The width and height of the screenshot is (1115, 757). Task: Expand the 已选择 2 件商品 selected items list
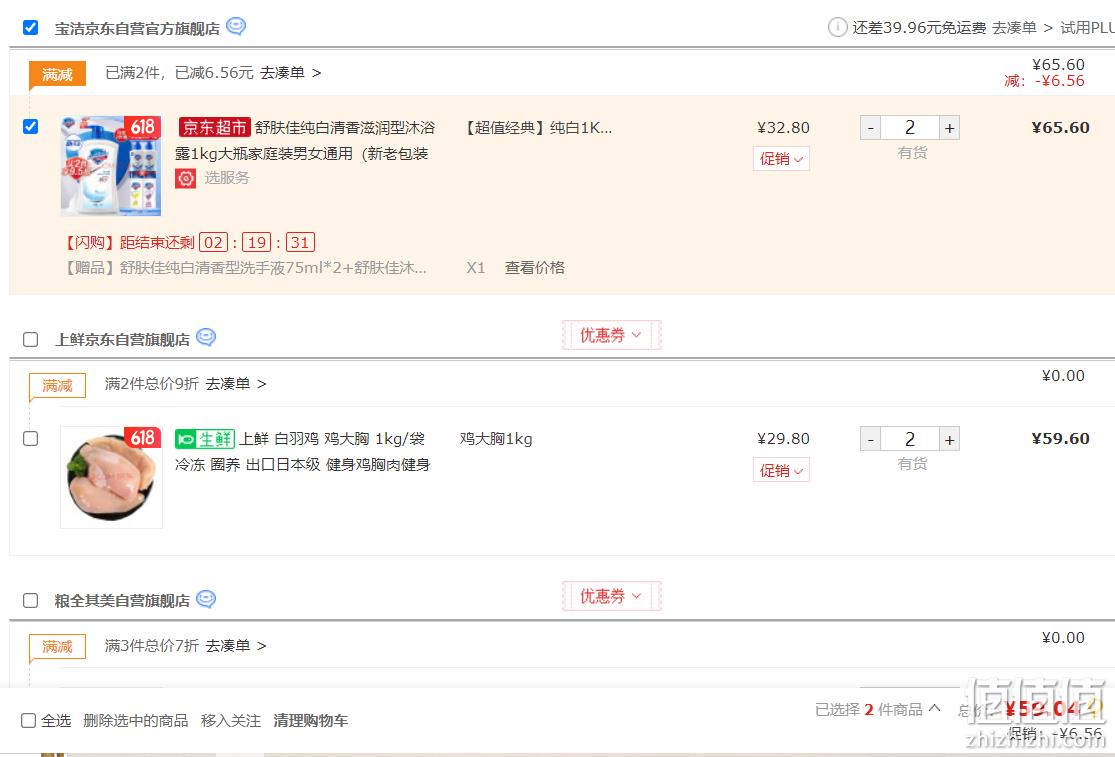877,709
